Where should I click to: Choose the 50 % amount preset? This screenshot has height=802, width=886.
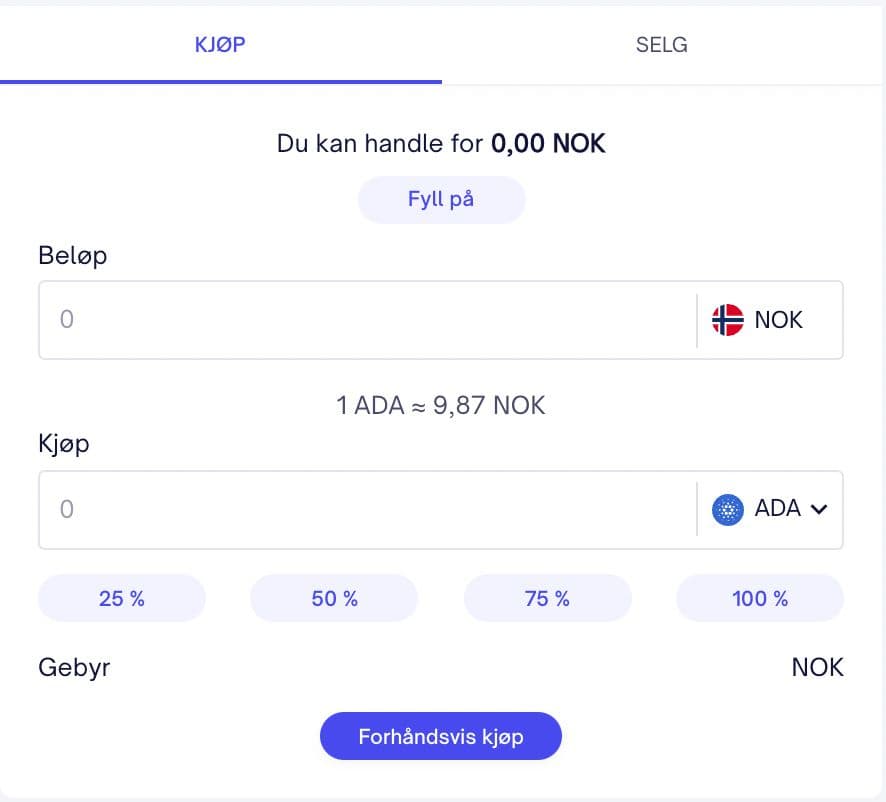(334, 598)
